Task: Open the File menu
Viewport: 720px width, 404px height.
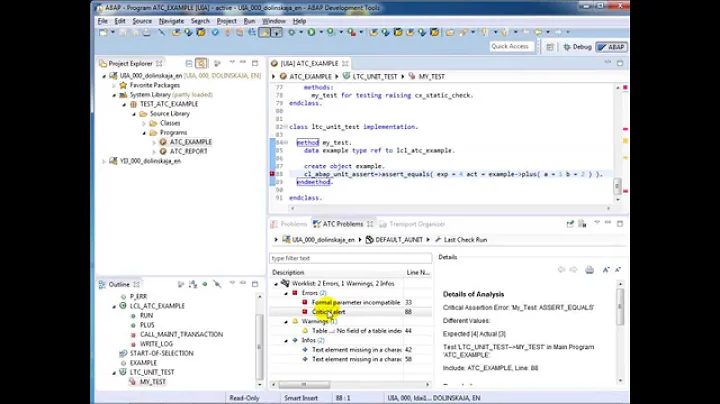Action: (102, 21)
